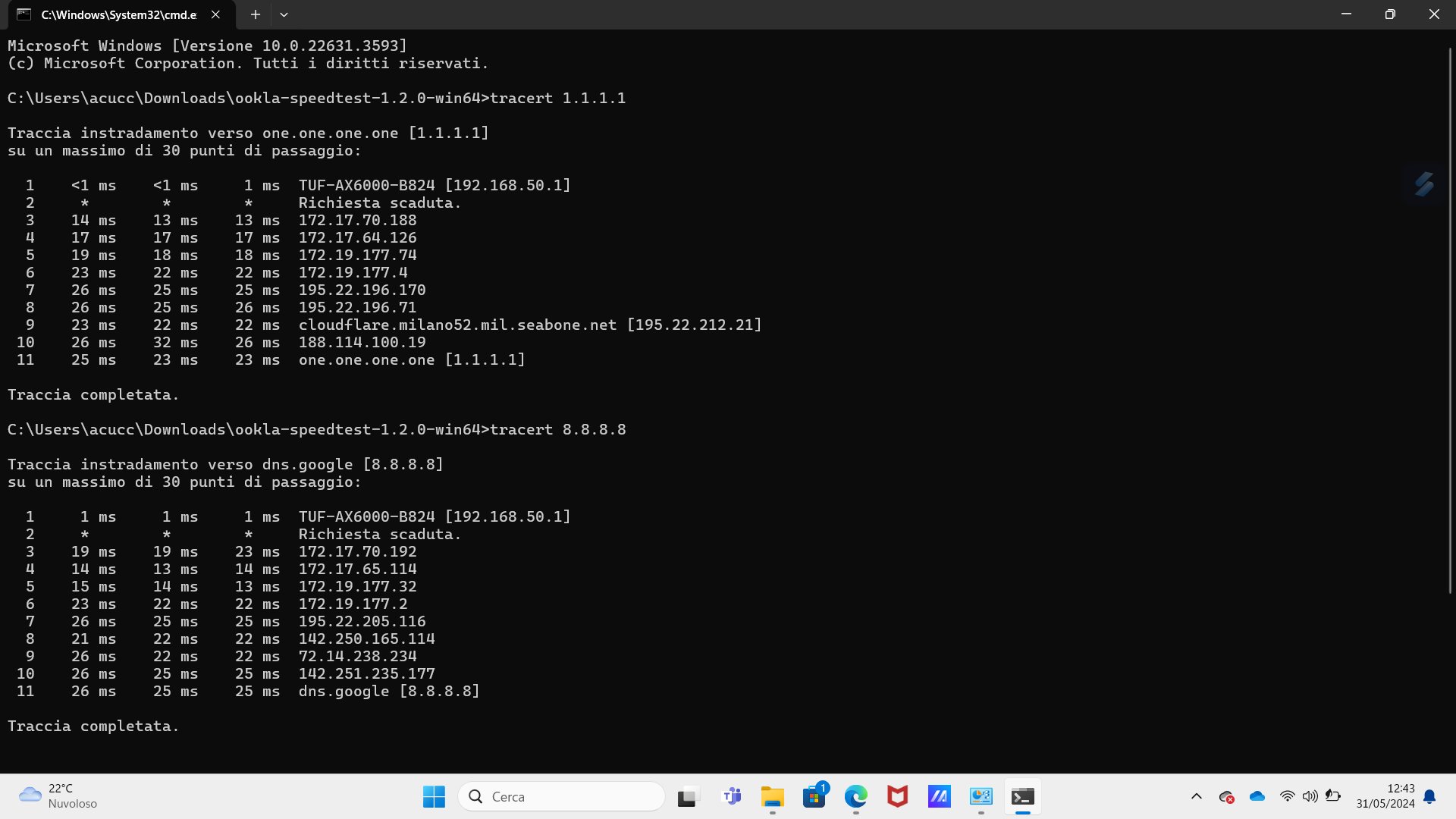Open McAfee from the taskbar
This screenshot has height=819, width=1456.
pyautogui.click(x=898, y=797)
